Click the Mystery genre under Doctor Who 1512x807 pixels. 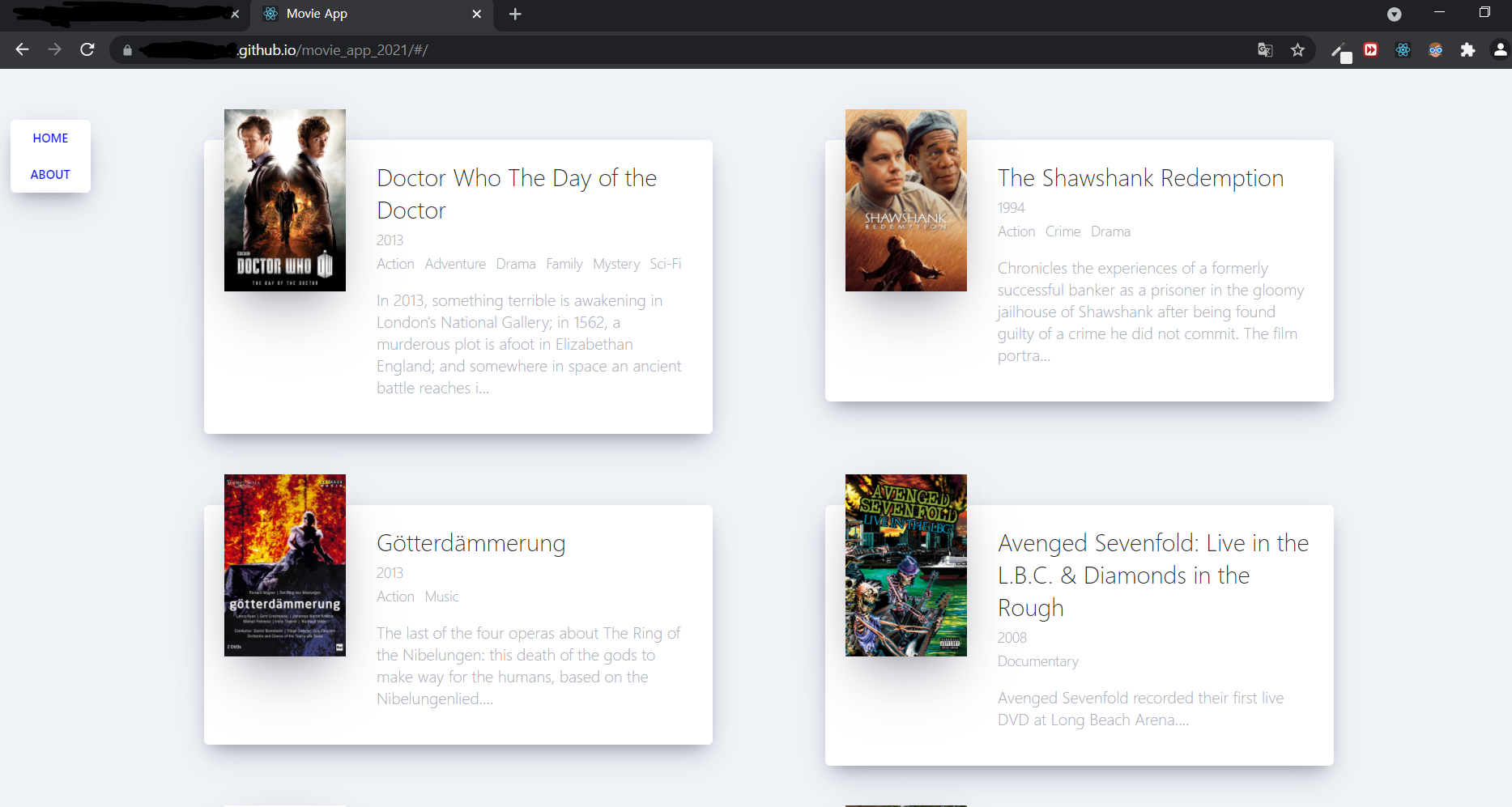[x=616, y=264]
